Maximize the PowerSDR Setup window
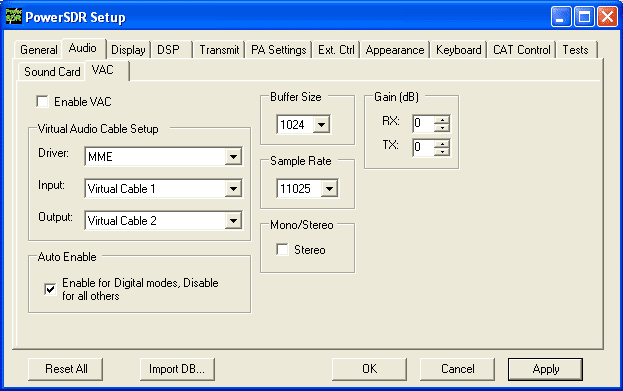Image resolution: width=623 pixels, height=391 pixels. (584, 17)
